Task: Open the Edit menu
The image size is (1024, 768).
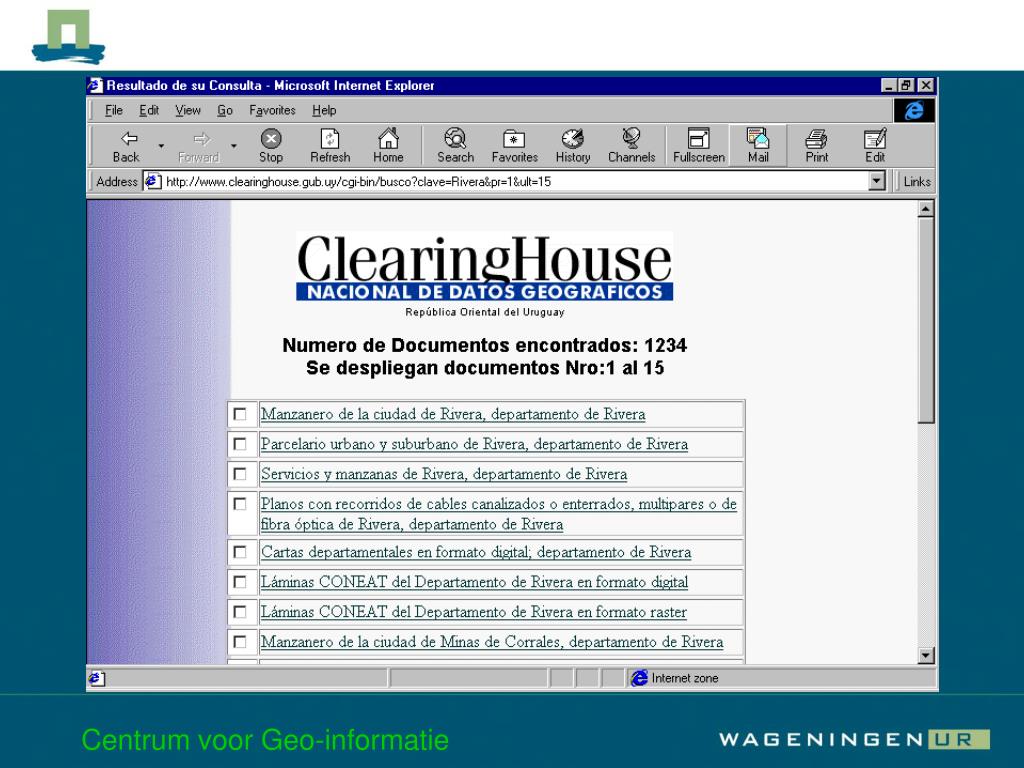Action: 149,110
